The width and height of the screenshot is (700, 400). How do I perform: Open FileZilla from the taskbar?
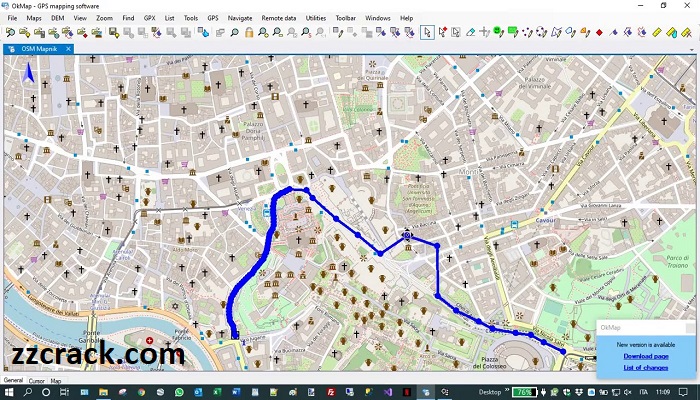[331, 392]
